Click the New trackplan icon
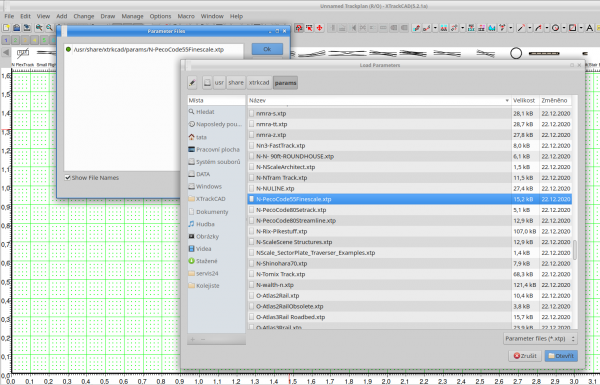 coord(6,28)
